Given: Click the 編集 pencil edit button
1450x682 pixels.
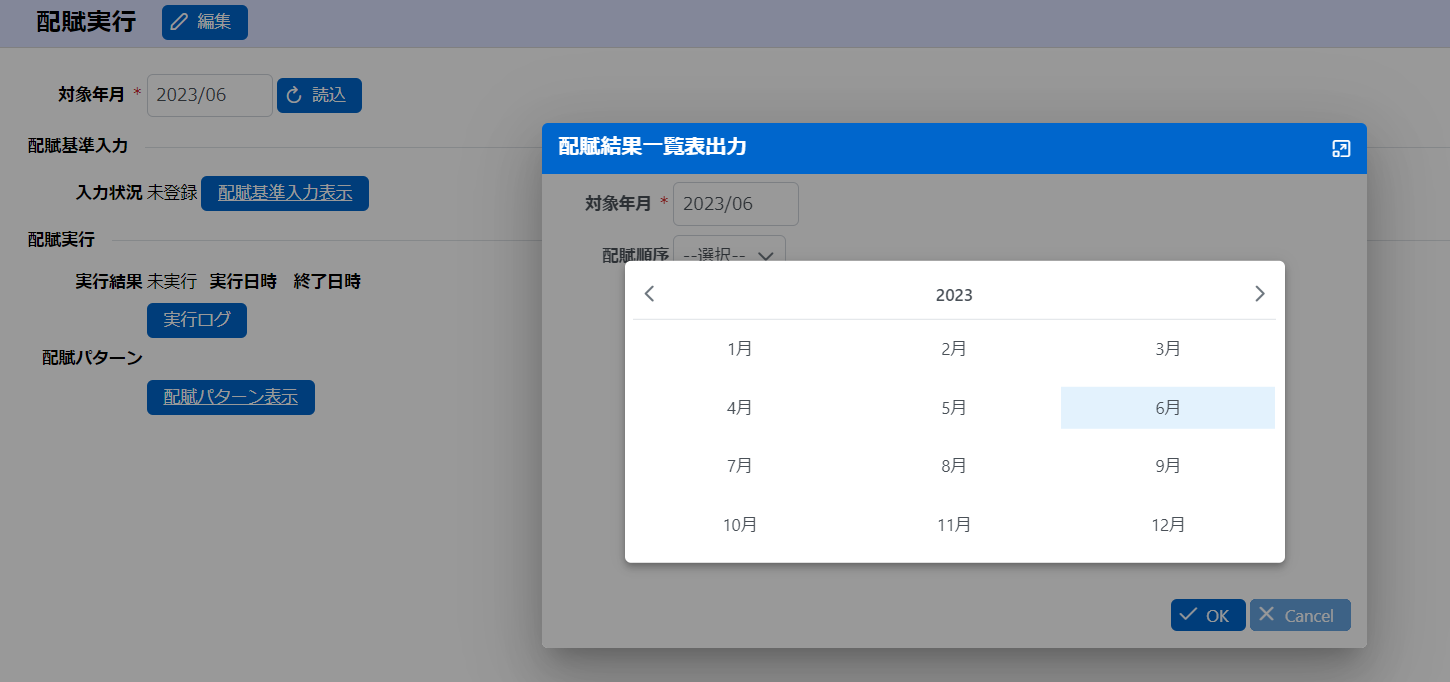Looking at the screenshot, I should [205, 22].
